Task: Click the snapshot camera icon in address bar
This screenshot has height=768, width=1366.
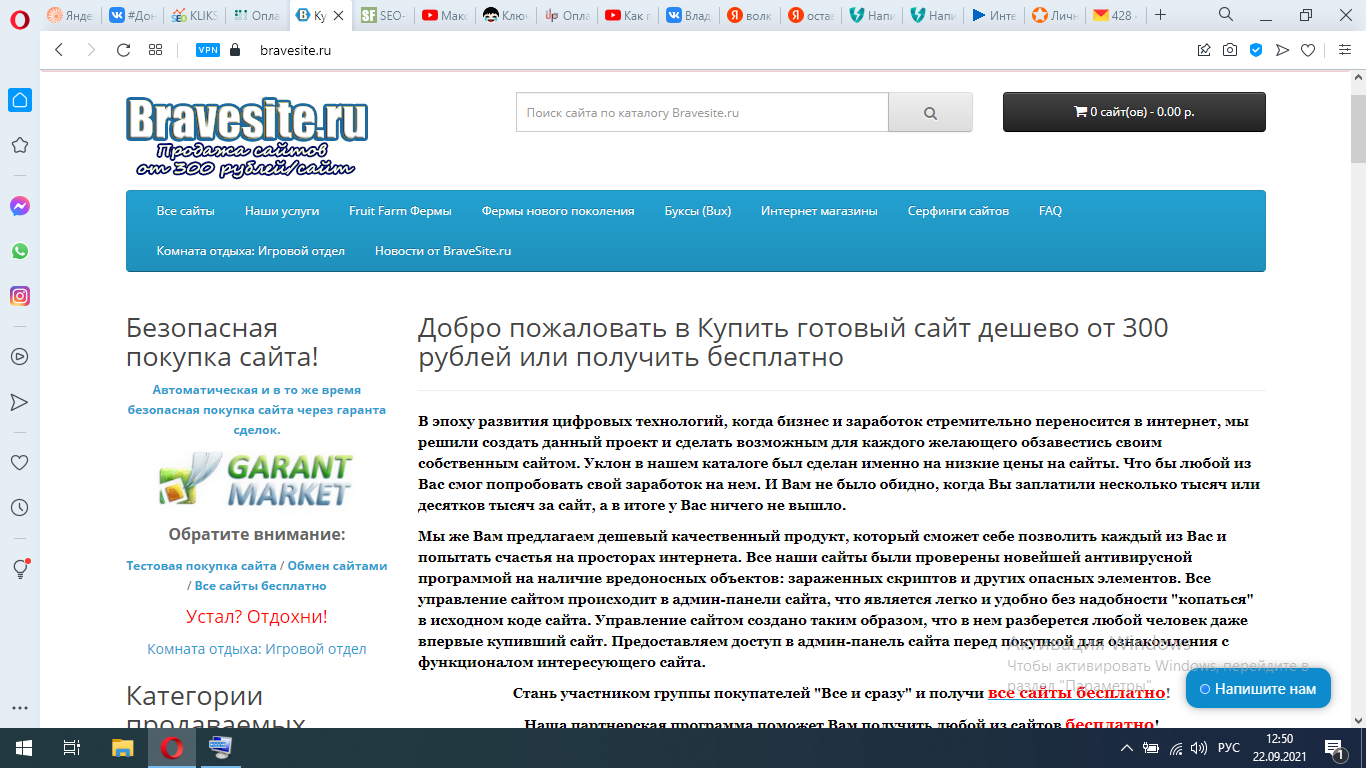Action: coord(1230,50)
